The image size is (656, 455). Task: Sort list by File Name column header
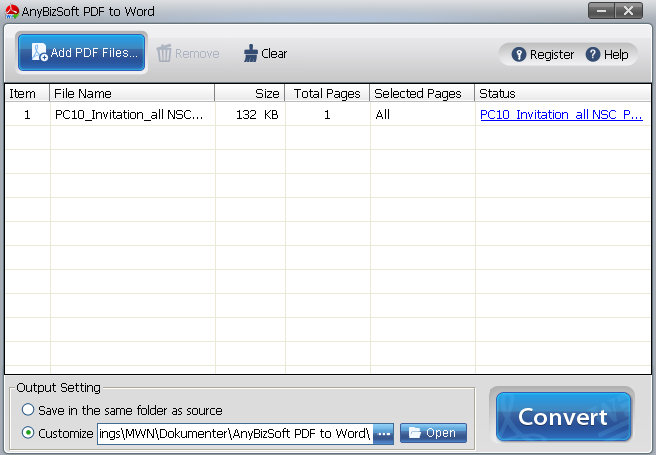coord(132,93)
